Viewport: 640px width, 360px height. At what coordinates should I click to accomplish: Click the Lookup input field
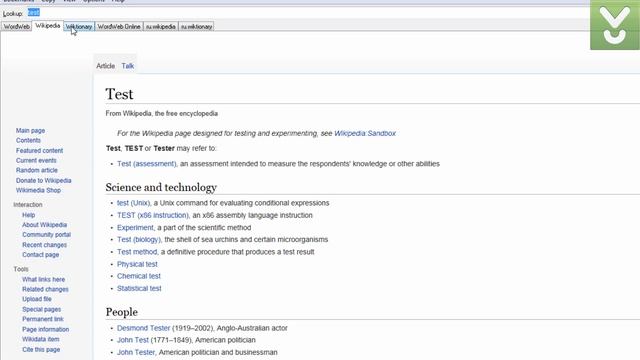[x=306, y=13]
